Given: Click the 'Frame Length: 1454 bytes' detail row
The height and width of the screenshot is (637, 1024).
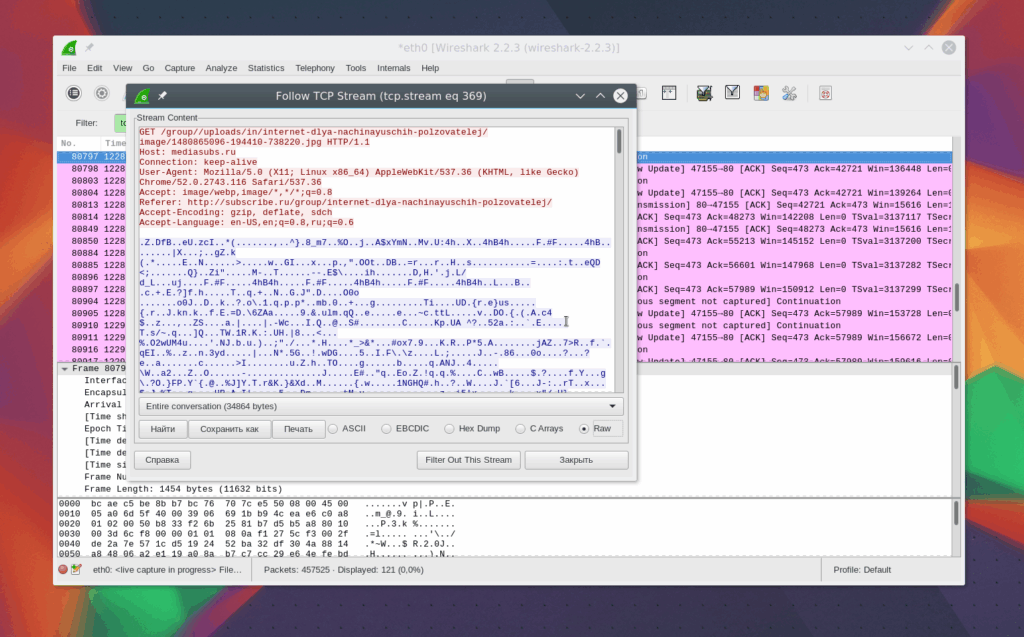Looking at the screenshot, I should (x=183, y=489).
